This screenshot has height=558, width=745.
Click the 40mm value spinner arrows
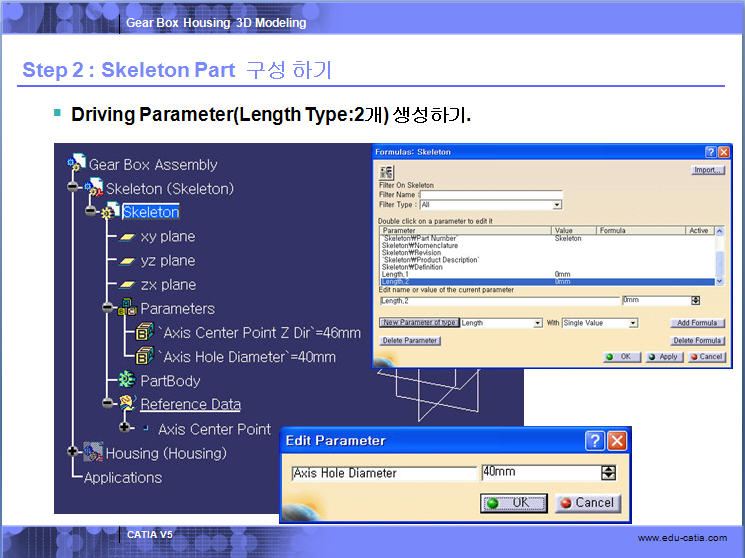tap(608, 473)
